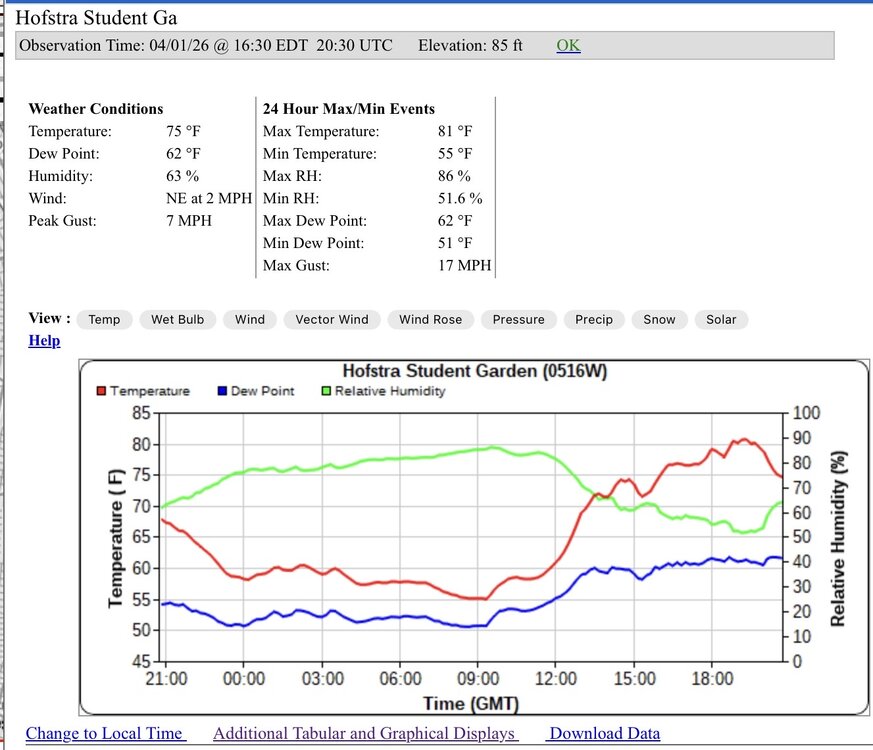
Task: Switch to the Pressure chart
Action: tap(518, 319)
